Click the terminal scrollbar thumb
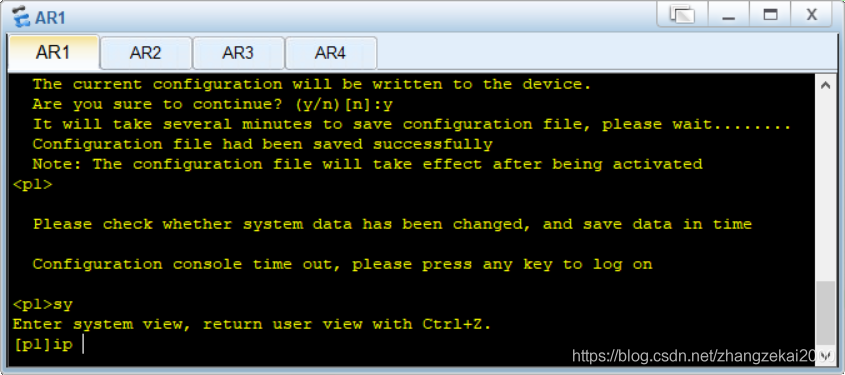This screenshot has width=845, height=375. [x=825, y=314]
